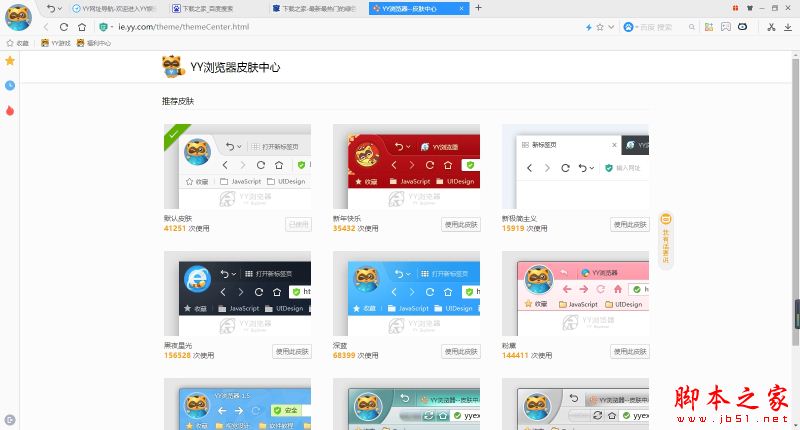Apply the 新极简主义 skin with 使用此皮肤

pos(630,224)
